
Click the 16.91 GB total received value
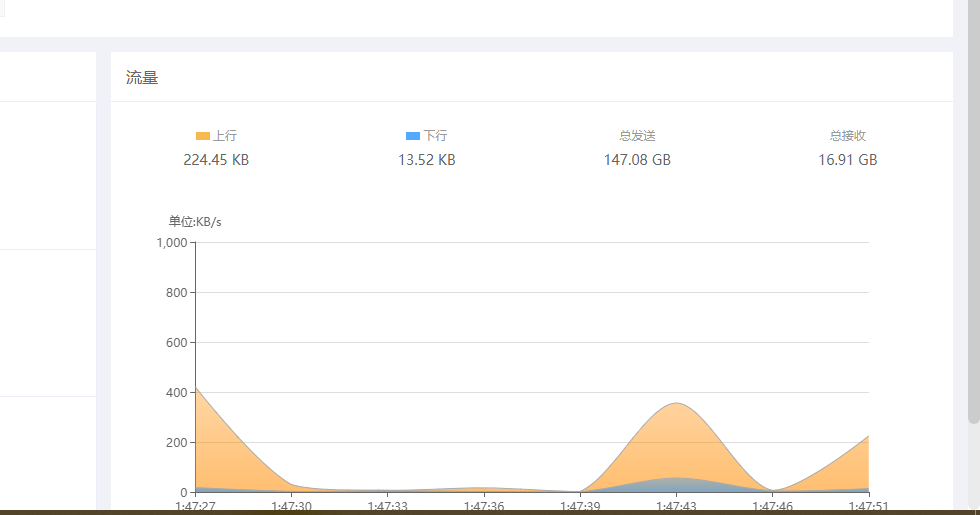pyautogui.click(x=847, y=160)
